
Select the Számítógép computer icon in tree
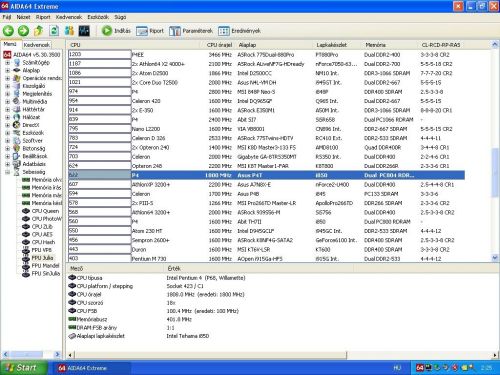click(x=17, y=63)
